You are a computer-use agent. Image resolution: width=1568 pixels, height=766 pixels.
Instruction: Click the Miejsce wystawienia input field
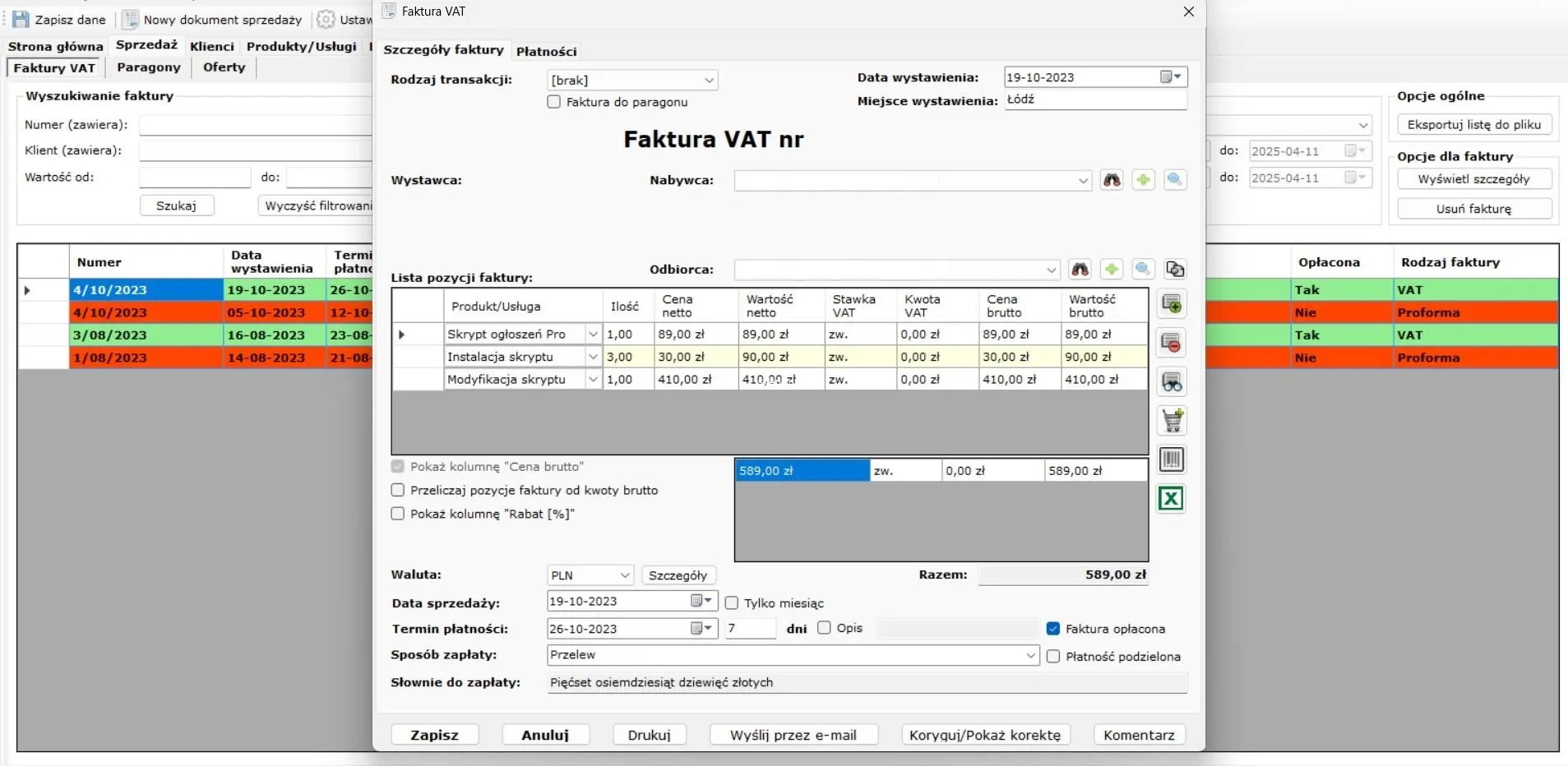tap(1094, 99)
